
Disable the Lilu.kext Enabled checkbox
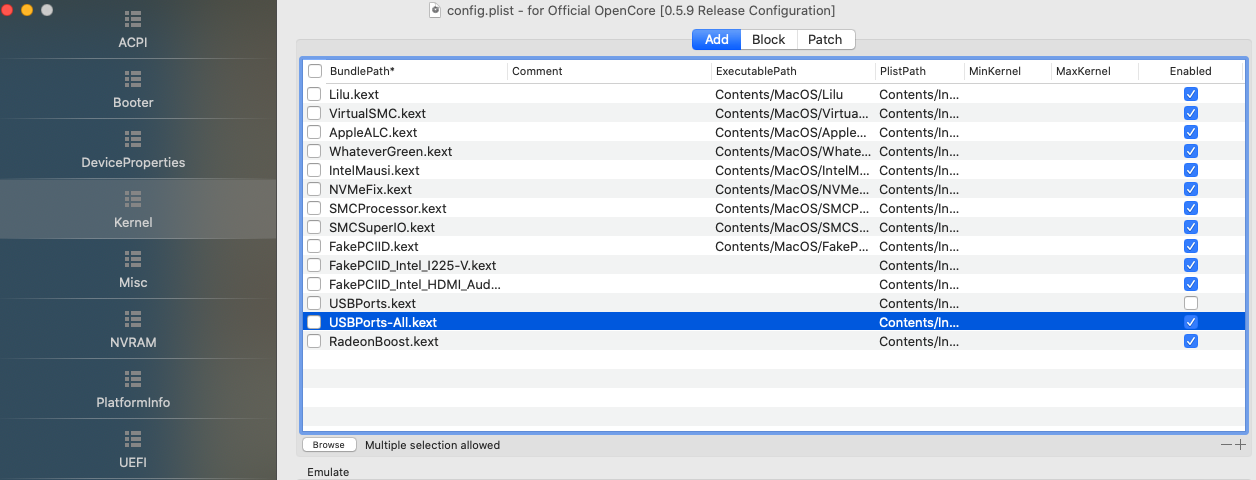click(1190, 94)
